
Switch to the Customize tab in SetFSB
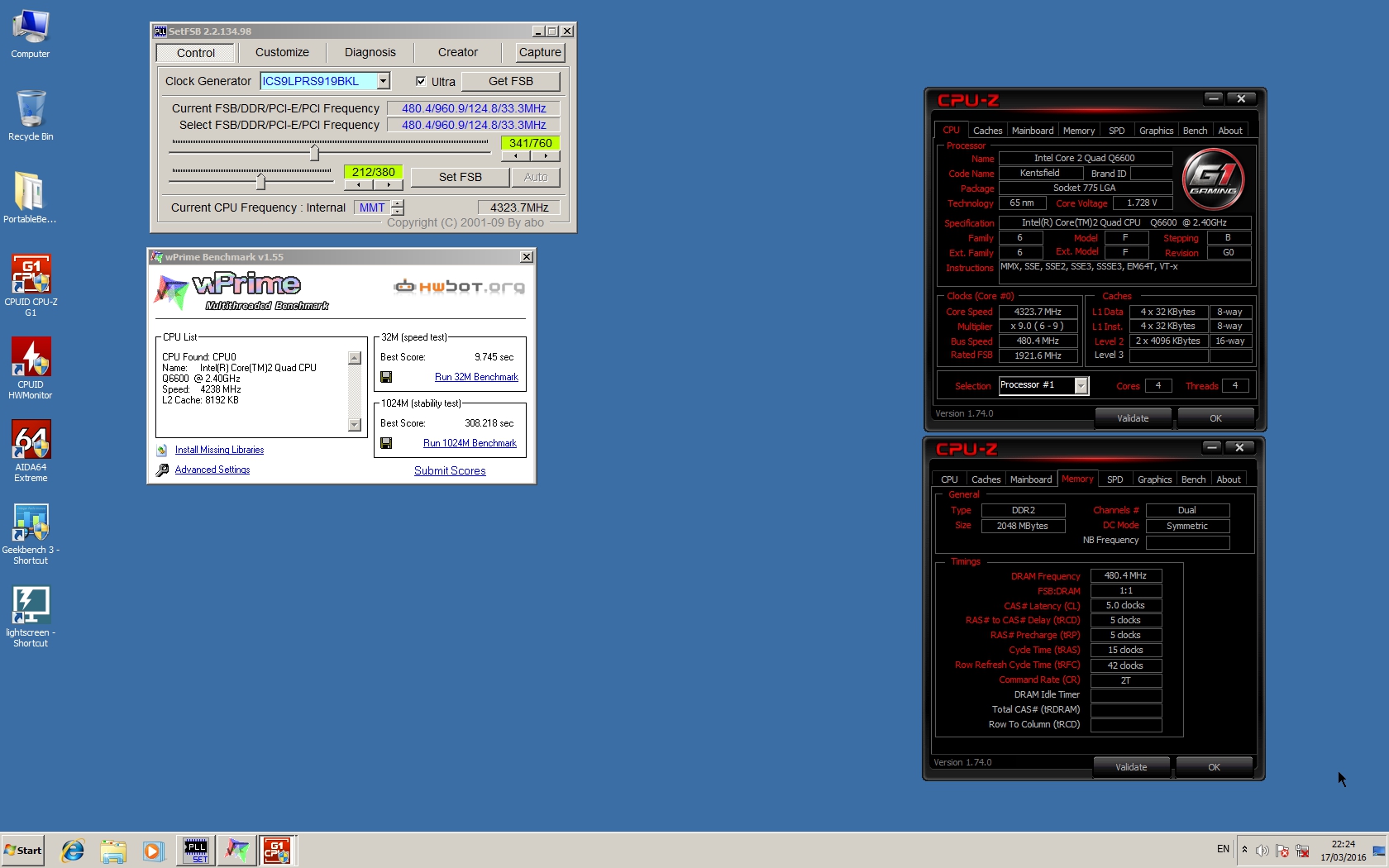[282, 52]
